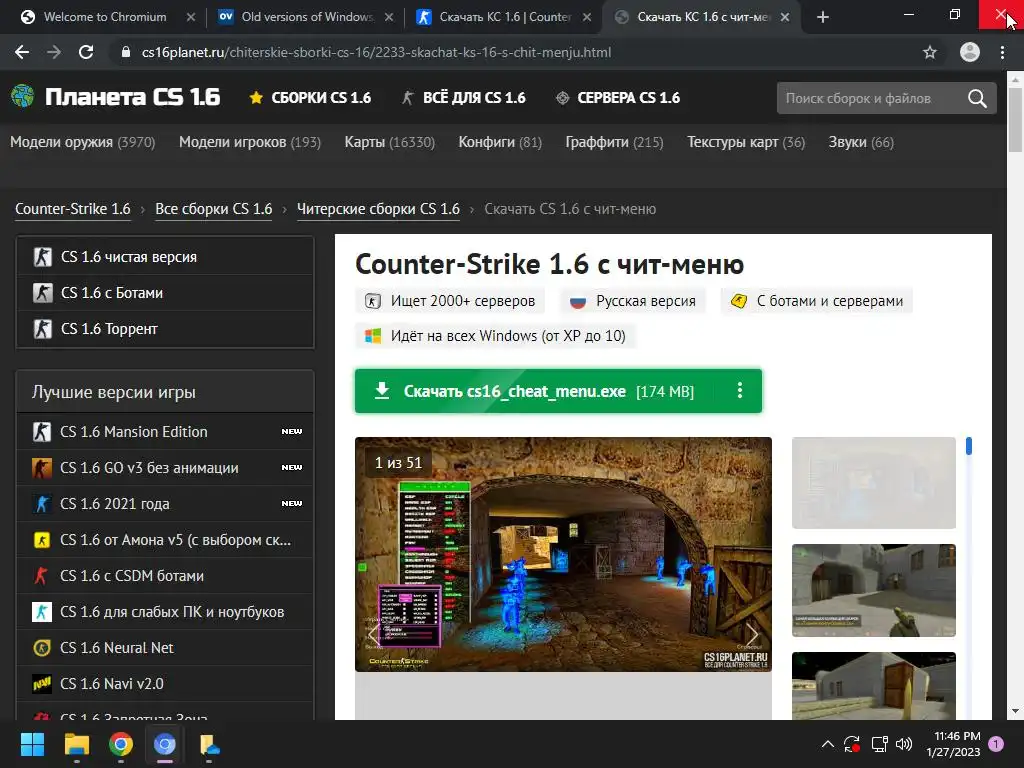Close the Welcome to Chromium tab
Image resolution: width=1024 pixels, height=768 pixels.
191,17
